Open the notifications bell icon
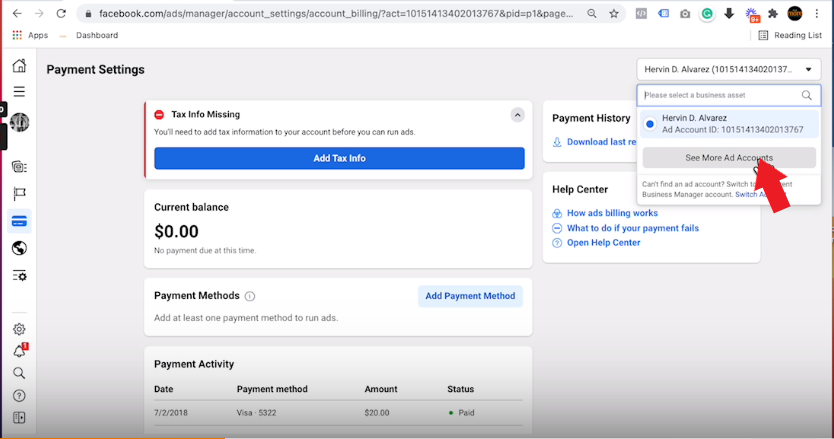The width and height of the screenshot is (834, 439). [x=19, y=351]
